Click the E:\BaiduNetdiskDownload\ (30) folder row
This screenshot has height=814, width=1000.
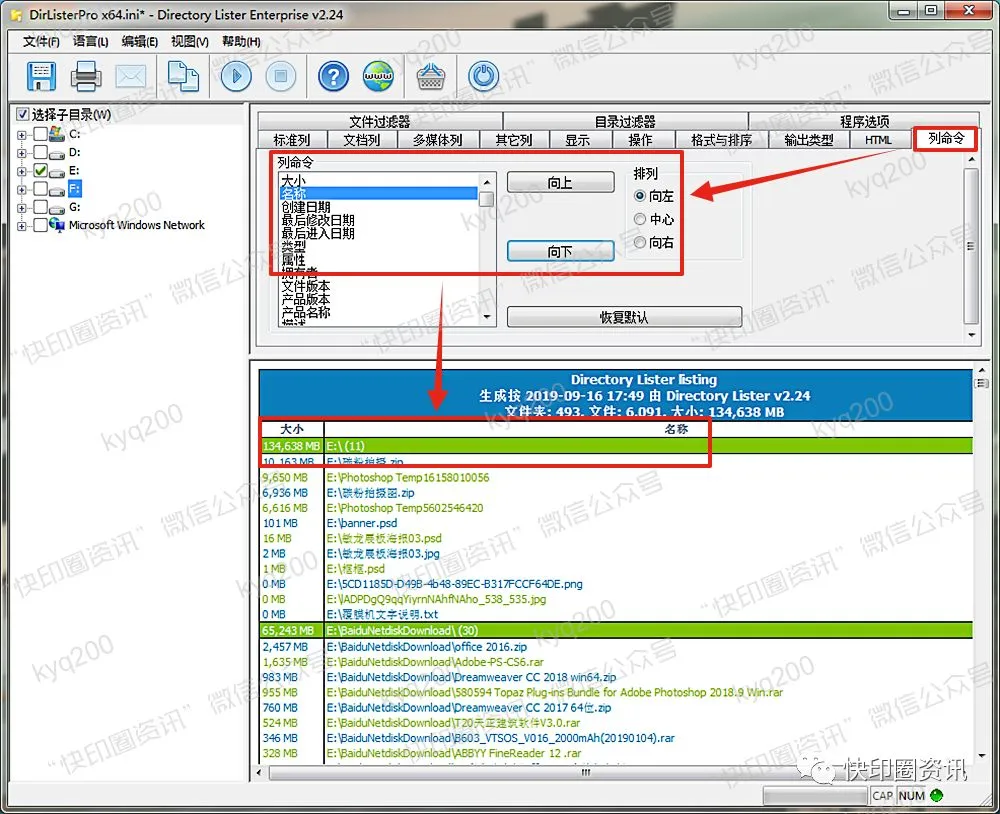click(615, 630)
